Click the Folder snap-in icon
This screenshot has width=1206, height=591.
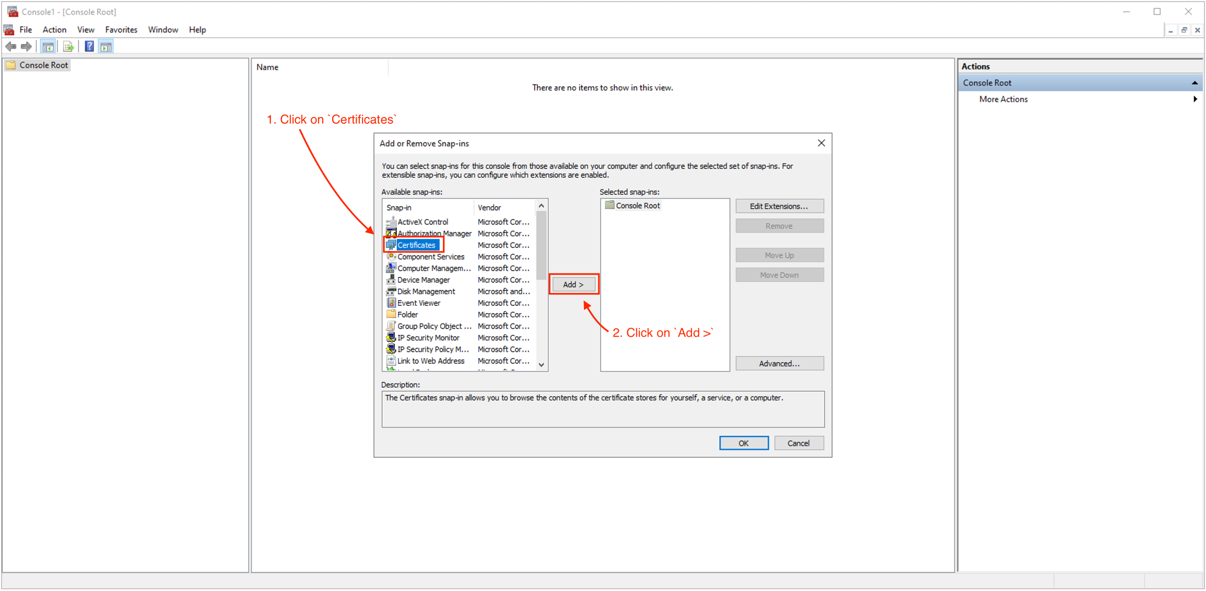pyautogui.click(x=391, y=314)
